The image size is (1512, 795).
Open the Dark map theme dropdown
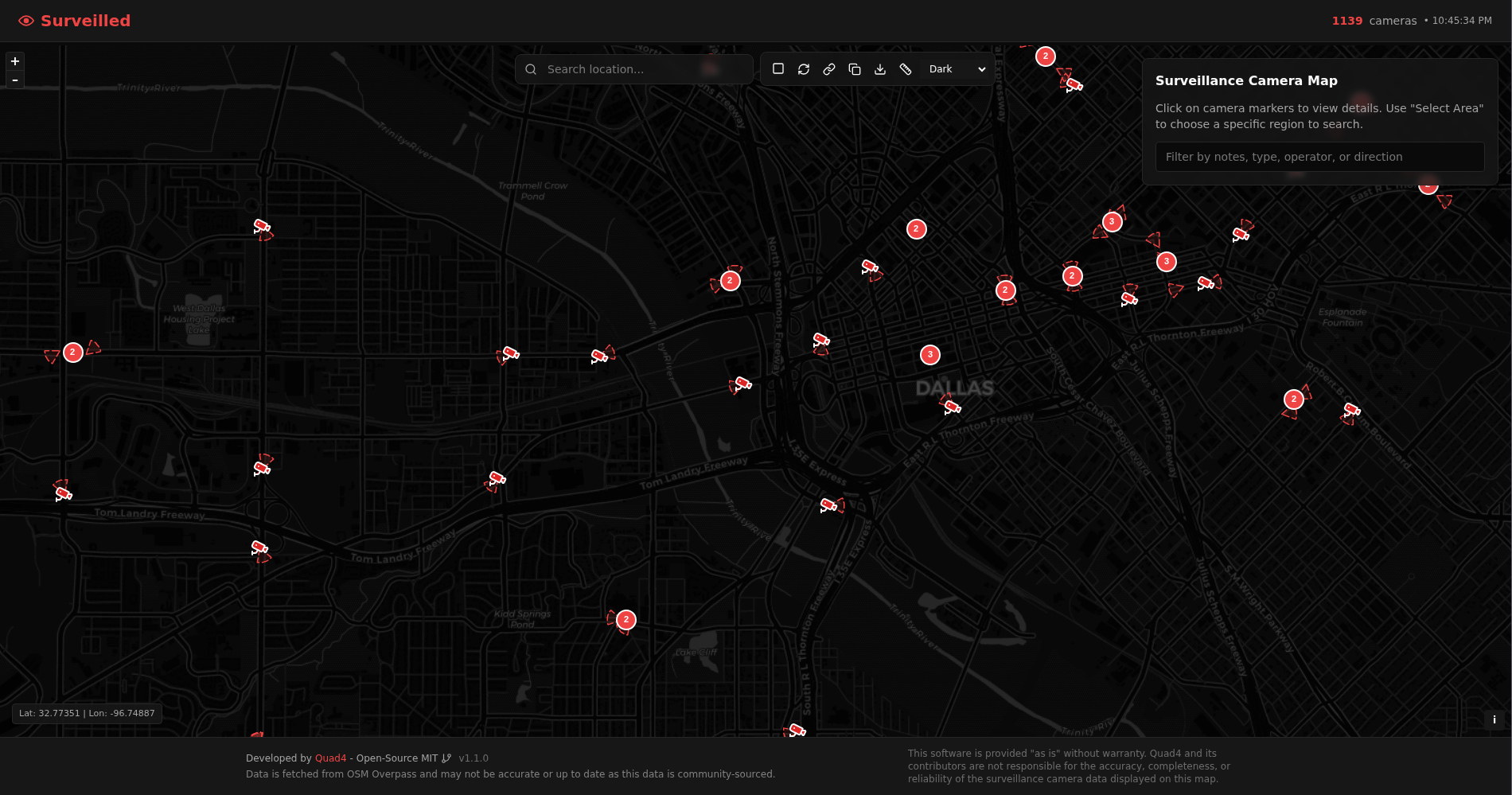pos(957,69)
